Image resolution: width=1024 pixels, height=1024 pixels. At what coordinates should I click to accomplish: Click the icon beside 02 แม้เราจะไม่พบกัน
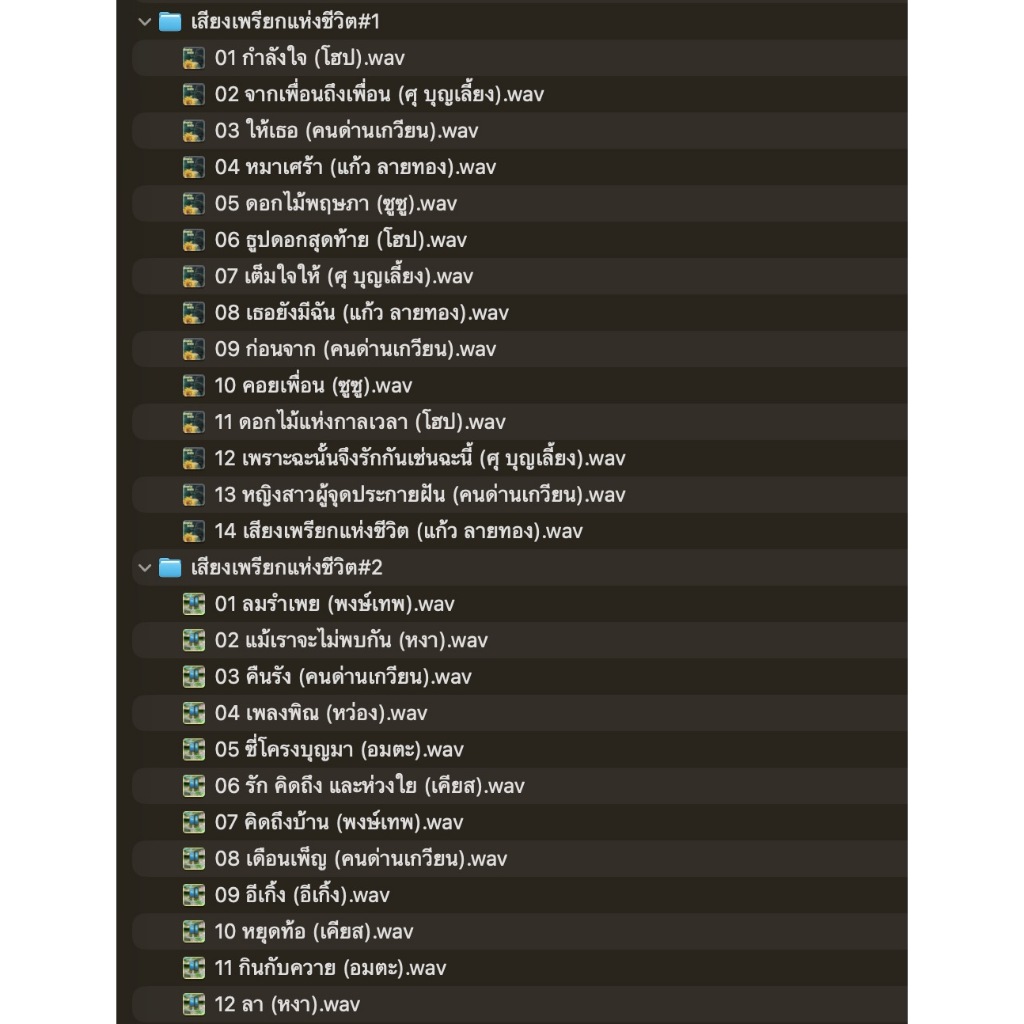(x=193, y=641)
